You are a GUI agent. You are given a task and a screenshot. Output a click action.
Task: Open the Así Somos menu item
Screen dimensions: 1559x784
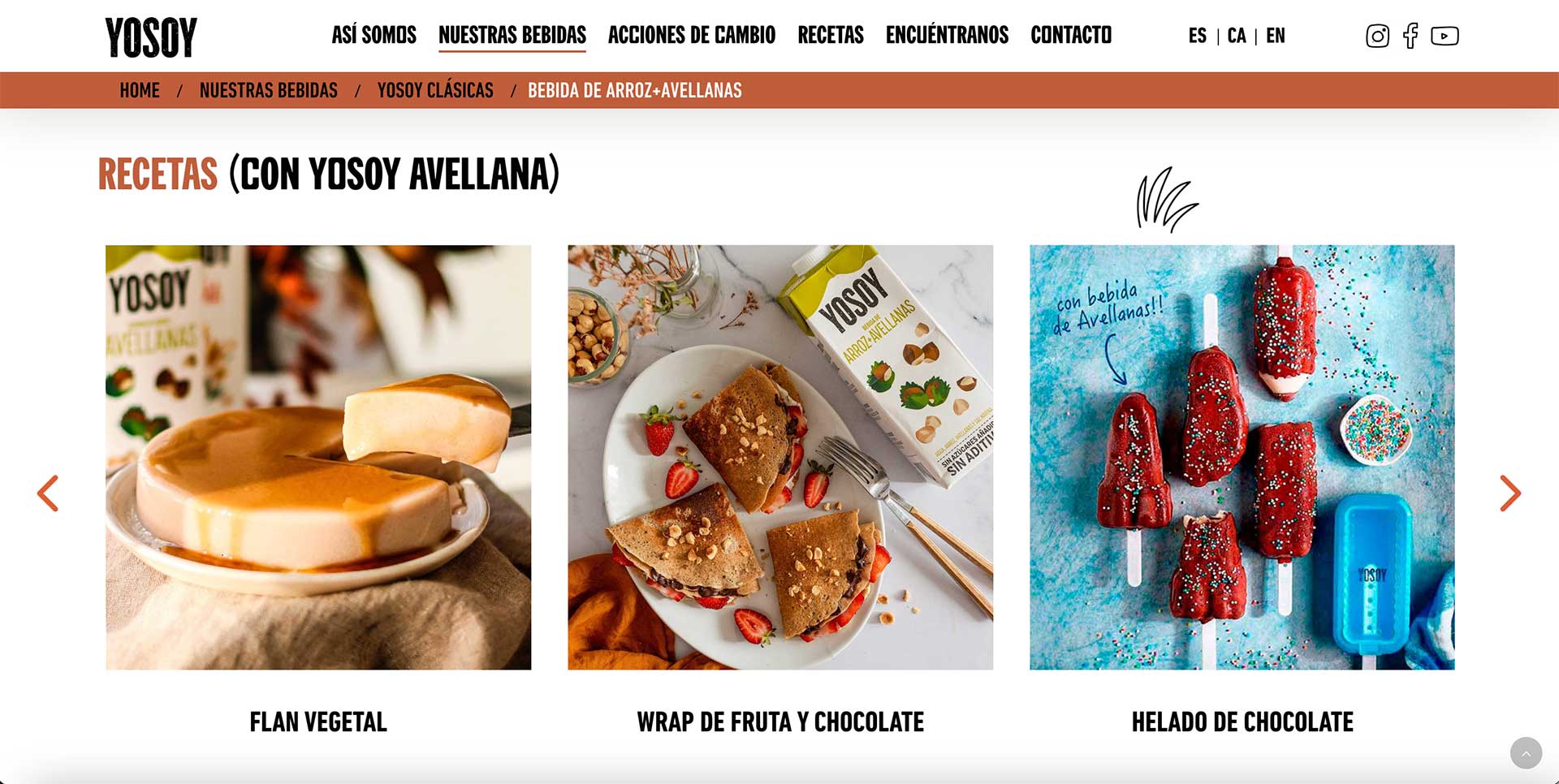[x=374, y=35]
